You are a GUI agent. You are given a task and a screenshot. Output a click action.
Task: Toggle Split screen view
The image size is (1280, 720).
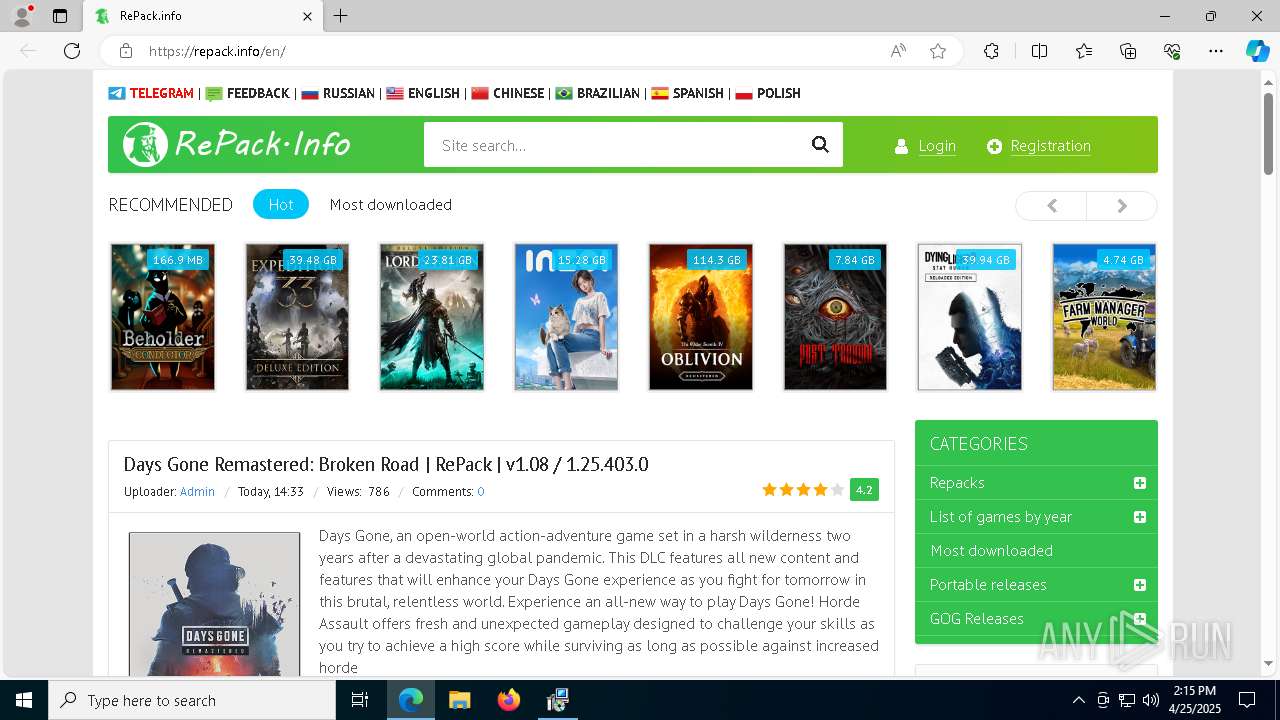point(1039,51)
